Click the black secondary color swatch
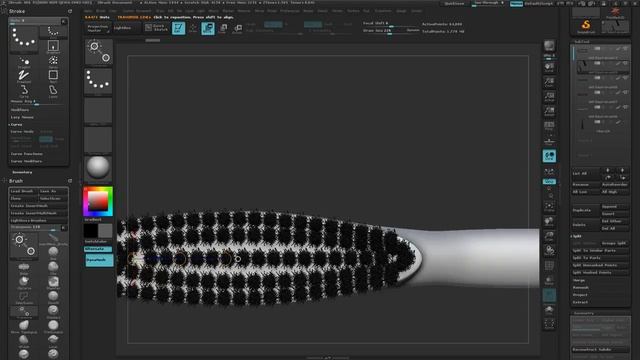Image resolution: width=640 pixels, height=360 pixels. click(91, 231)
